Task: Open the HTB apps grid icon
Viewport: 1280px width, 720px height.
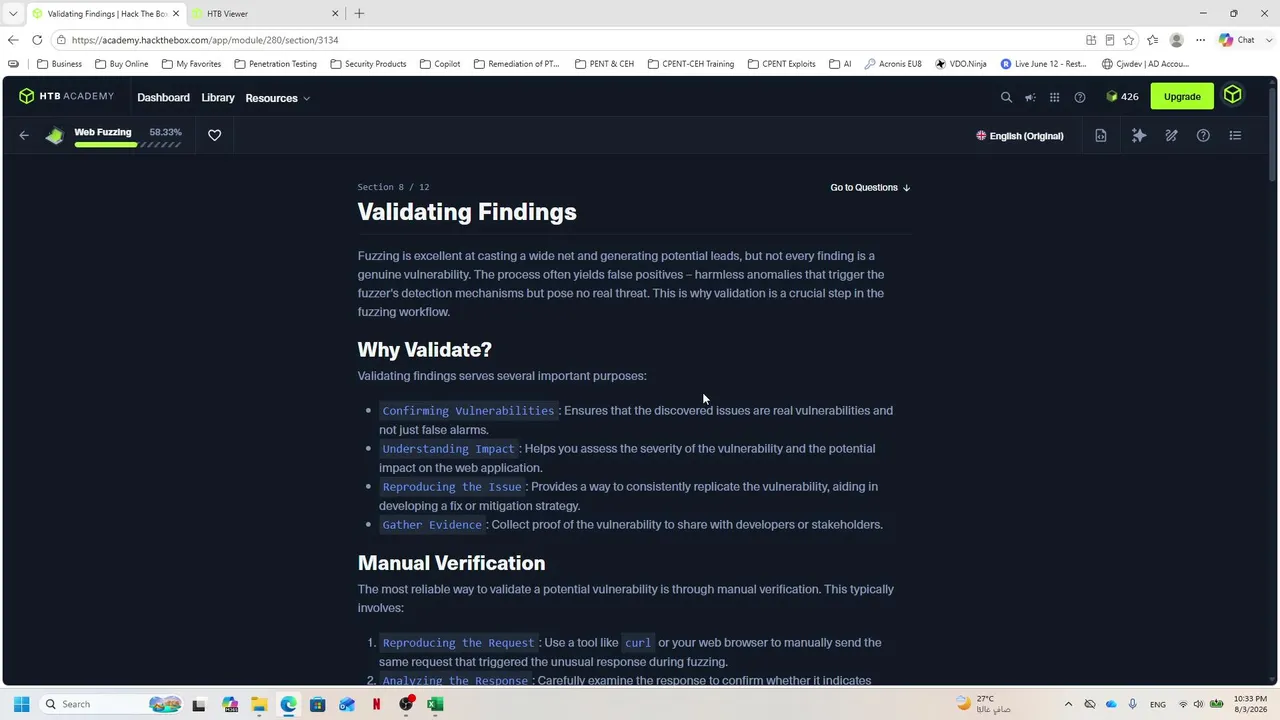Action: pyautogui.click(x=1054, y=97)
